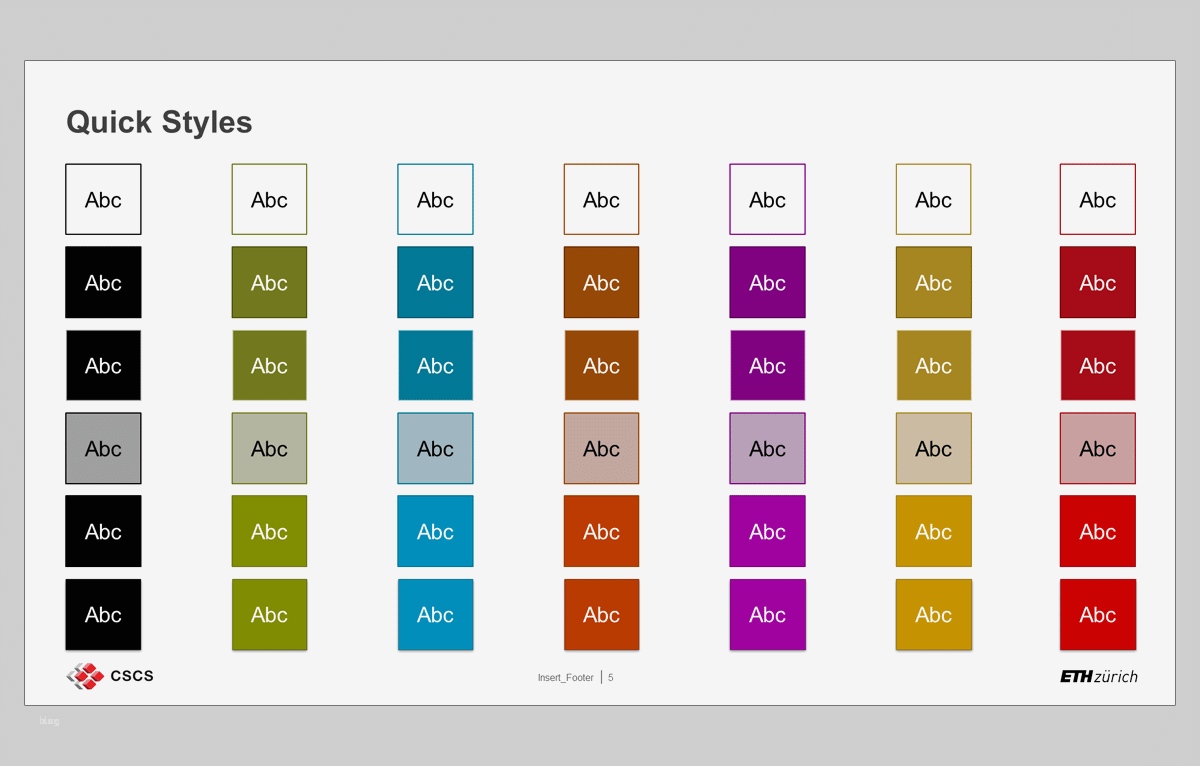Screen dimensions: 1200x766
Task: Select the olive green filled Abc style, second row
Action: pyautogui.click(x=269, y=282)
